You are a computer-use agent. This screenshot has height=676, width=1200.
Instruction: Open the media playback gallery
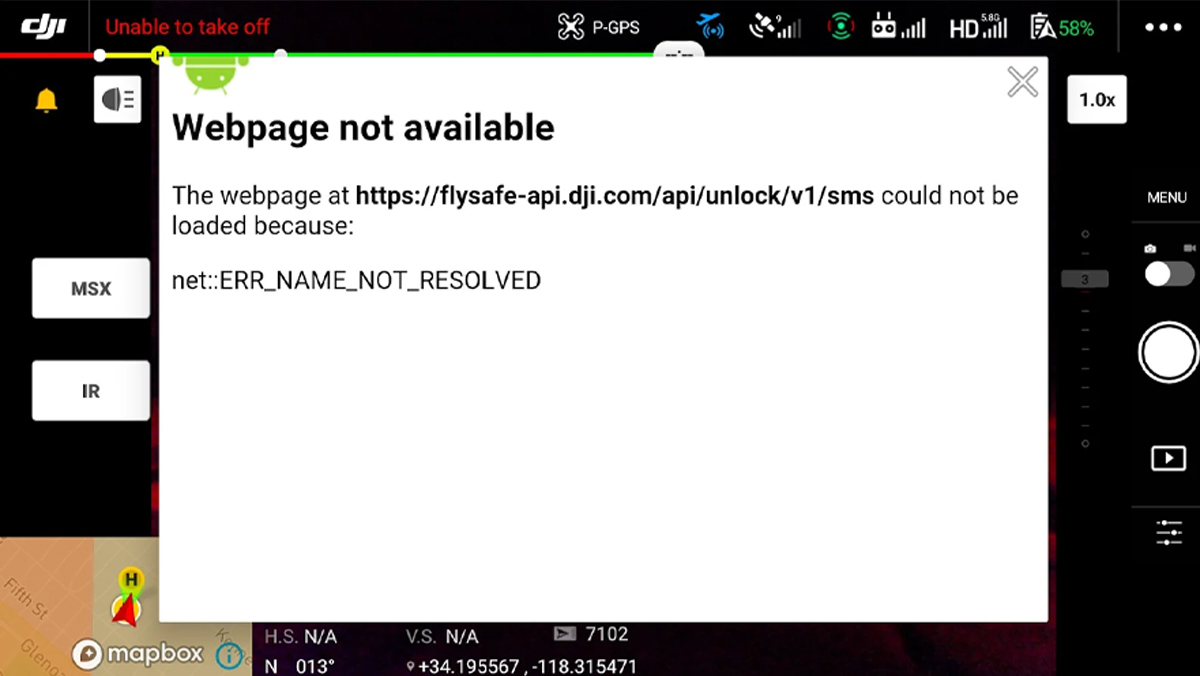(x=1168, y=458)
